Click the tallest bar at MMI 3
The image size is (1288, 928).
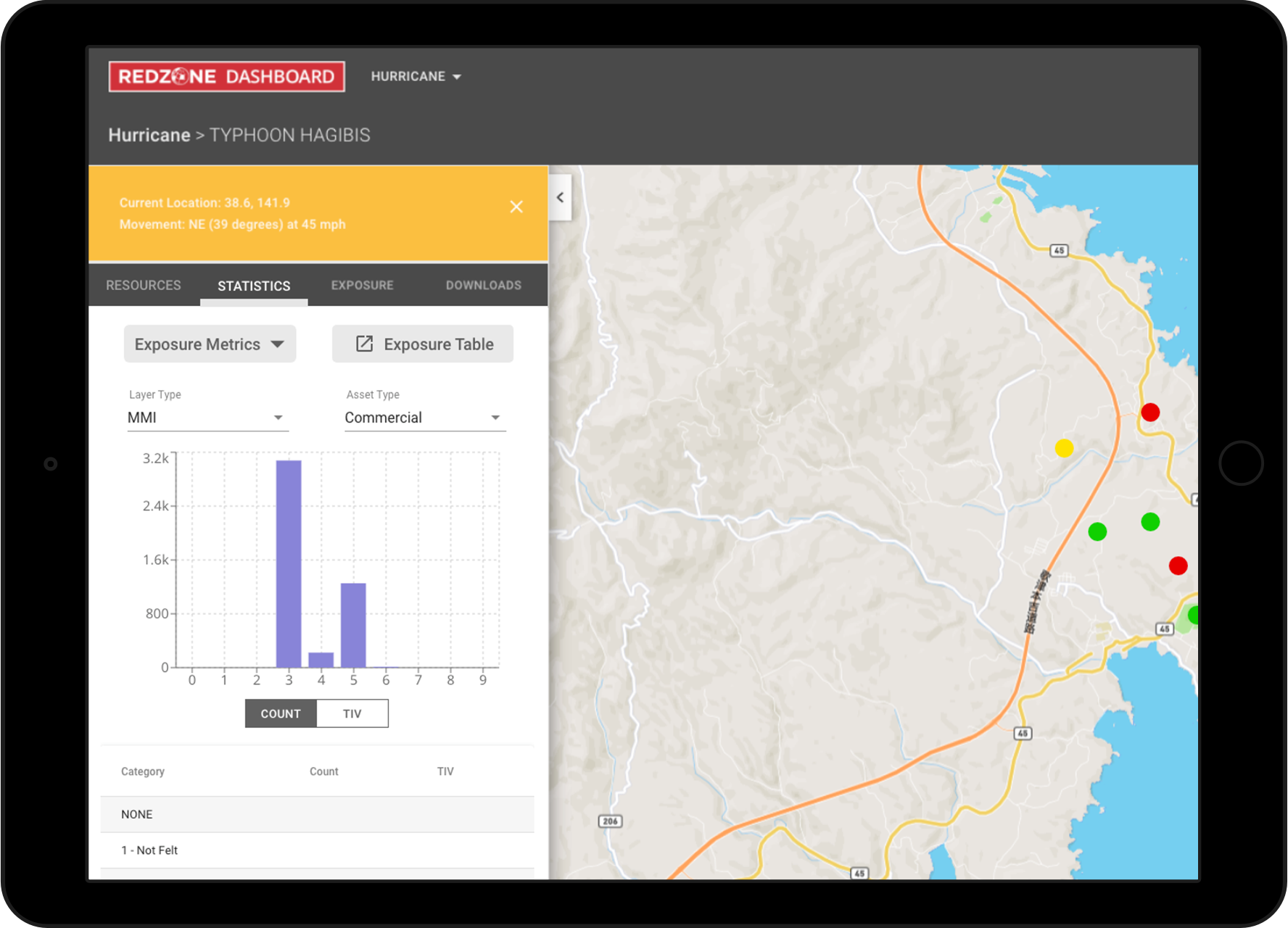(289, 563)
